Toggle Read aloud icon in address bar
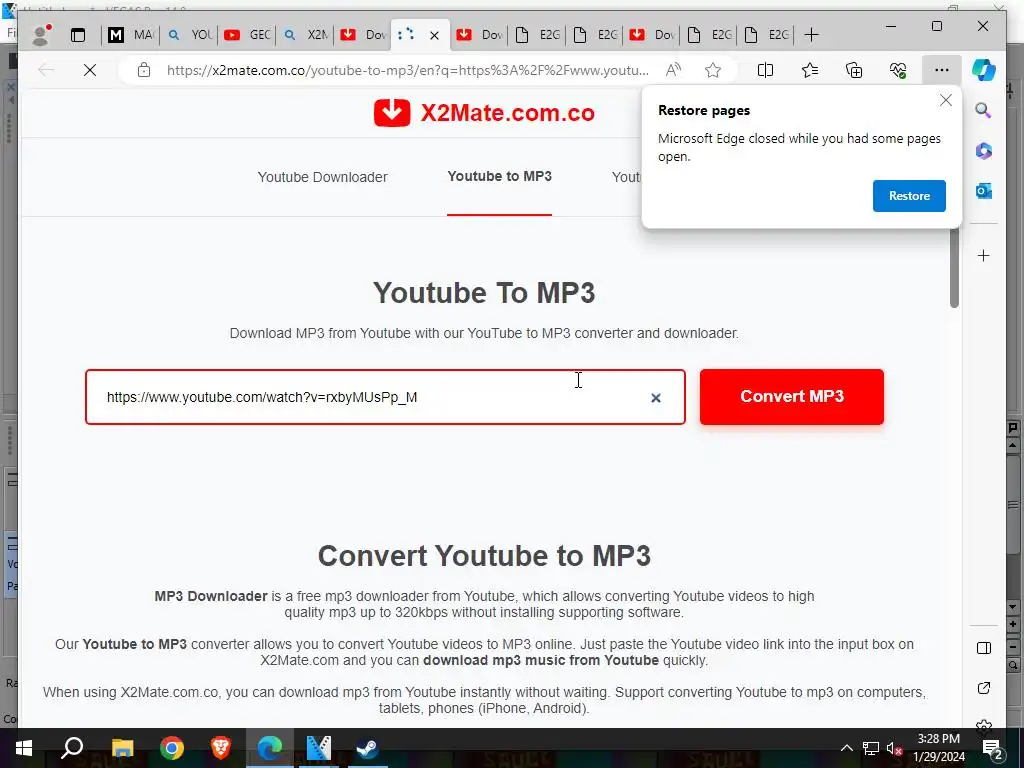 pyautogui.click(x=673, y=70)
